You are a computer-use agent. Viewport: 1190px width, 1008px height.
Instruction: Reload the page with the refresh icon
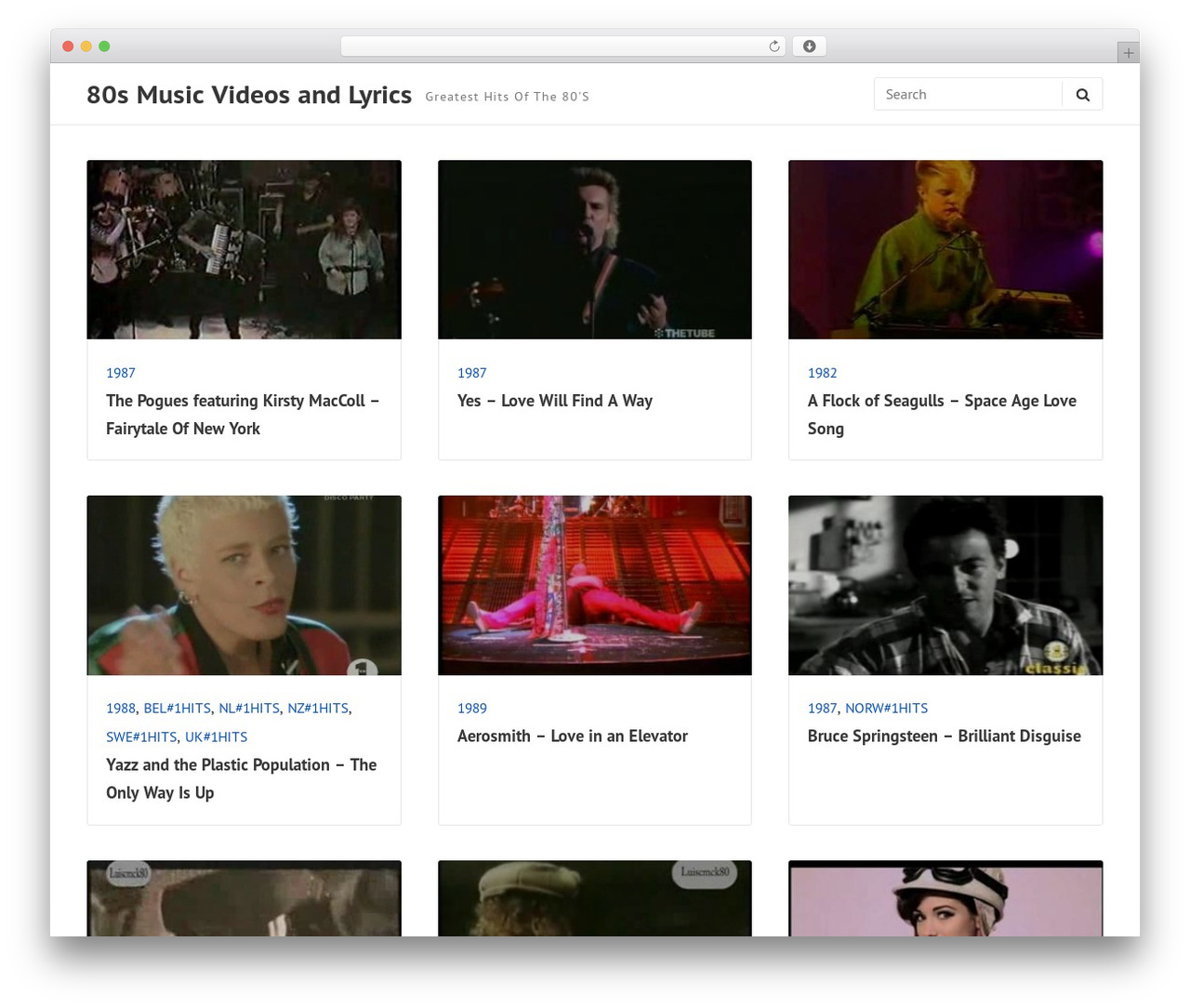[774, 46]
